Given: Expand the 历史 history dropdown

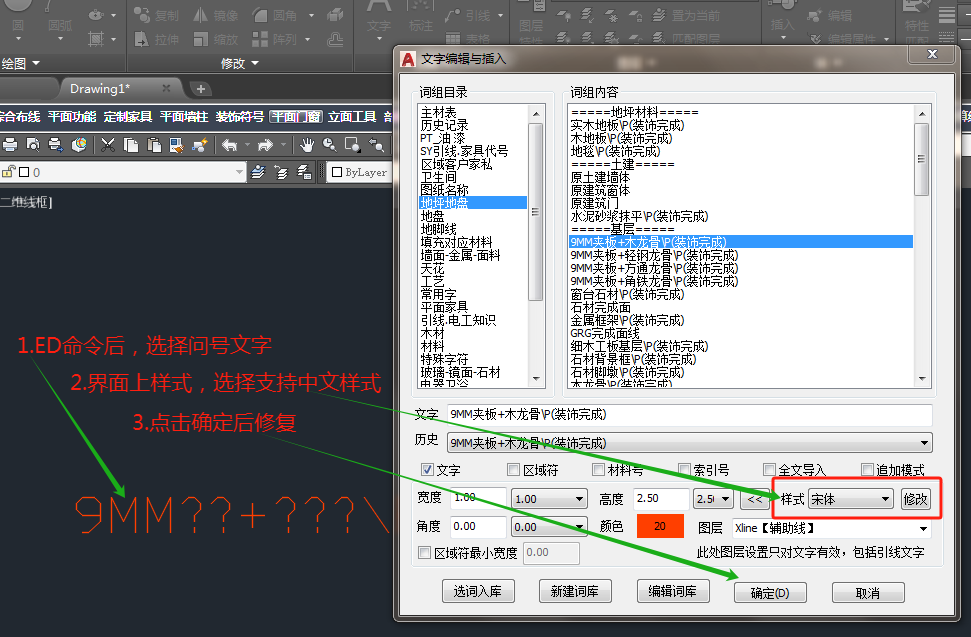Looking at the screenshot, I should (x=689, y=443).
